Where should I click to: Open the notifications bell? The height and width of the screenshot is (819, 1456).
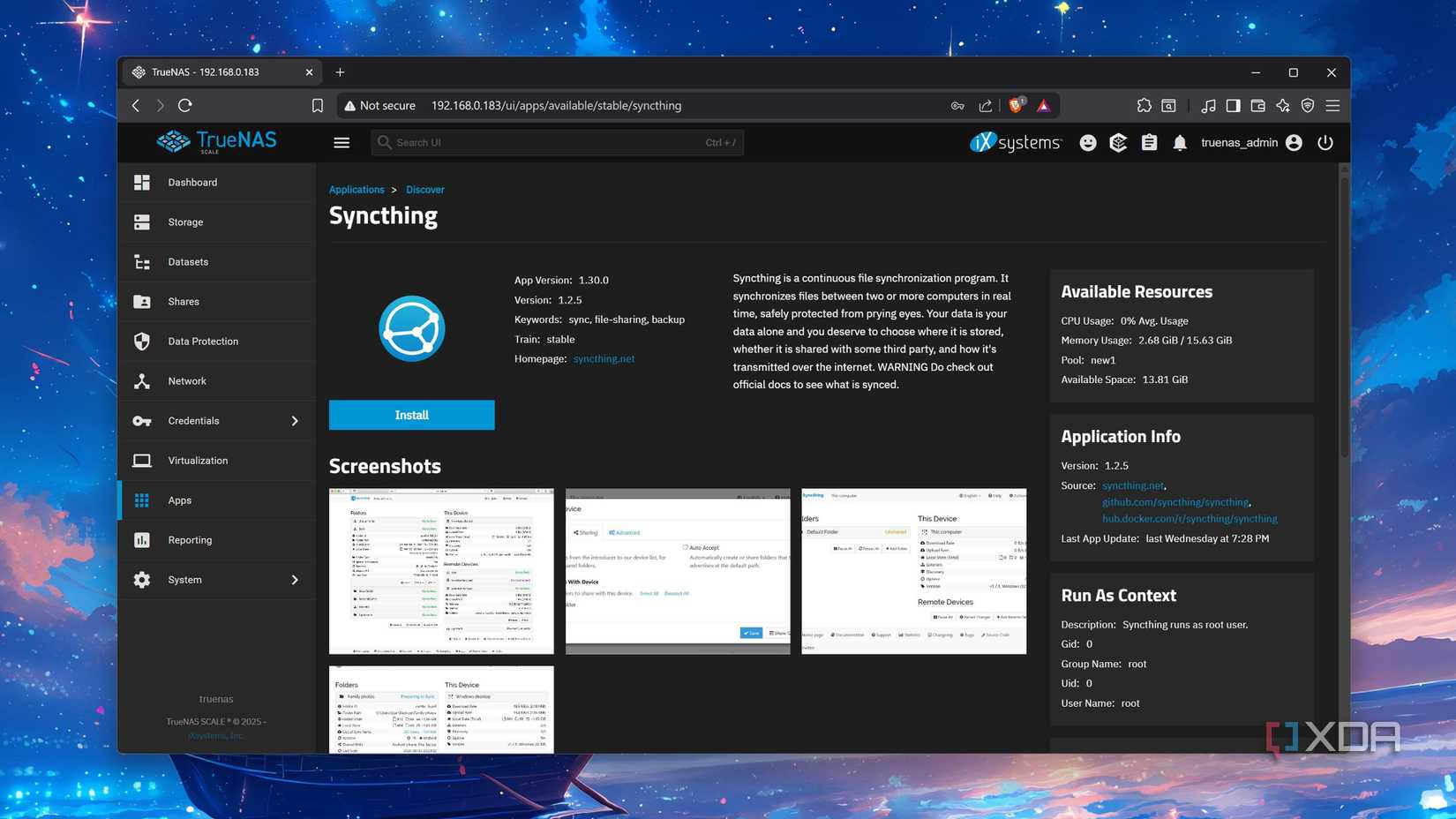tap(1180, 142)
